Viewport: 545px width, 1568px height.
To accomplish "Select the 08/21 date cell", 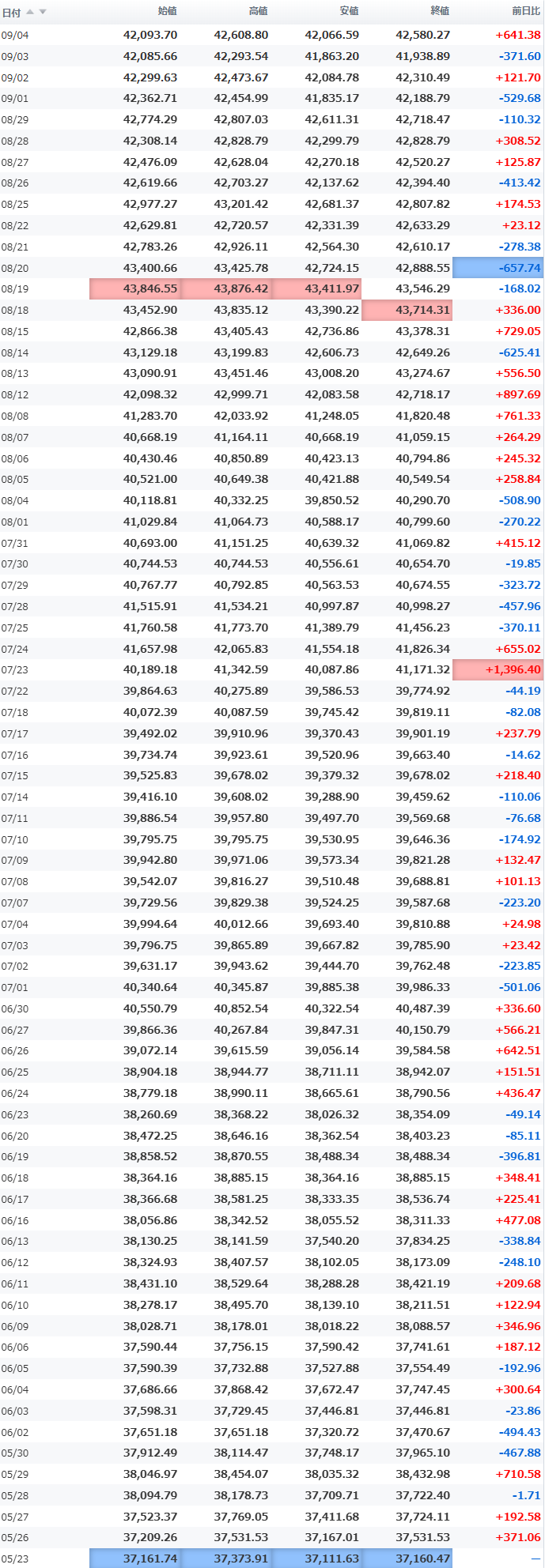I will tap(15, 247).
